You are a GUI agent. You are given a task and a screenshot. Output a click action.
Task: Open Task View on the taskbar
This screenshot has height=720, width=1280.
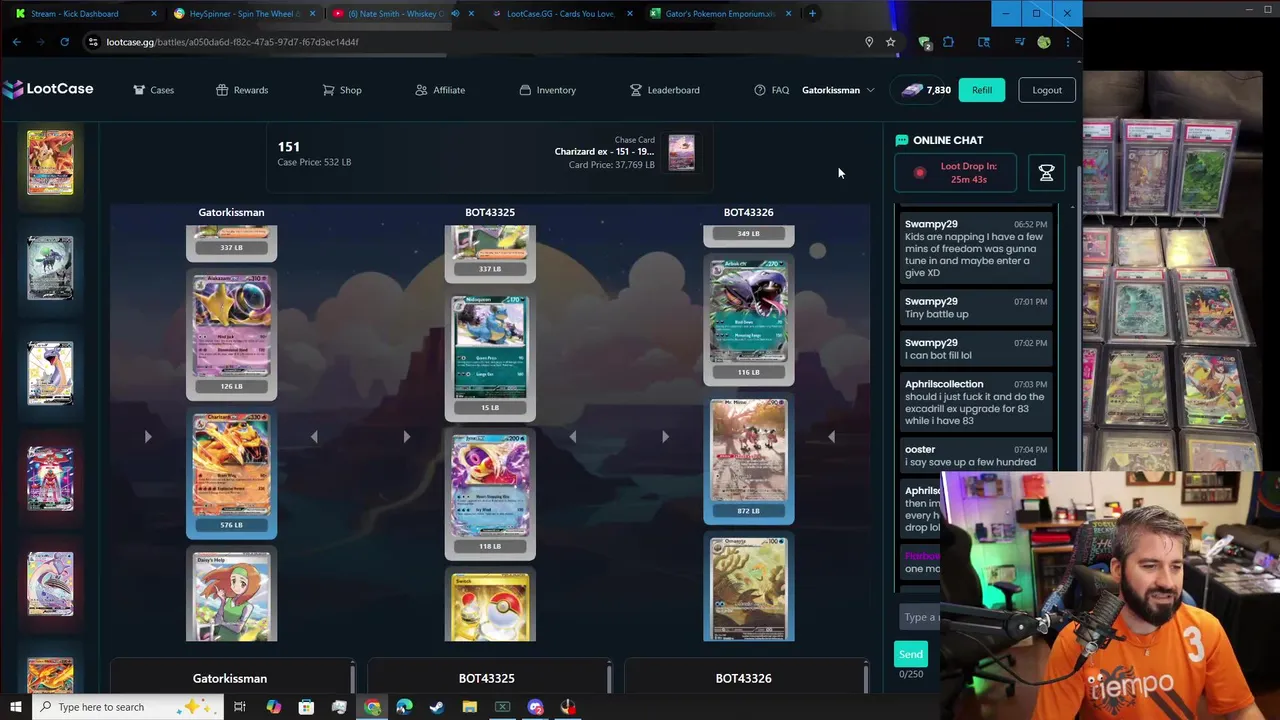point(240,707)
